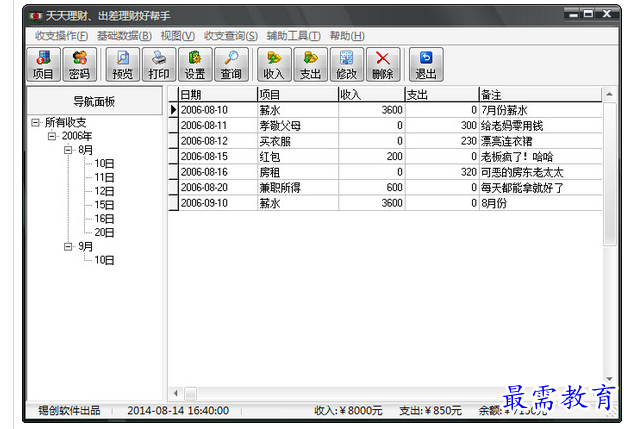Open the 基础数据(B) menu

[x=124, y=36]
